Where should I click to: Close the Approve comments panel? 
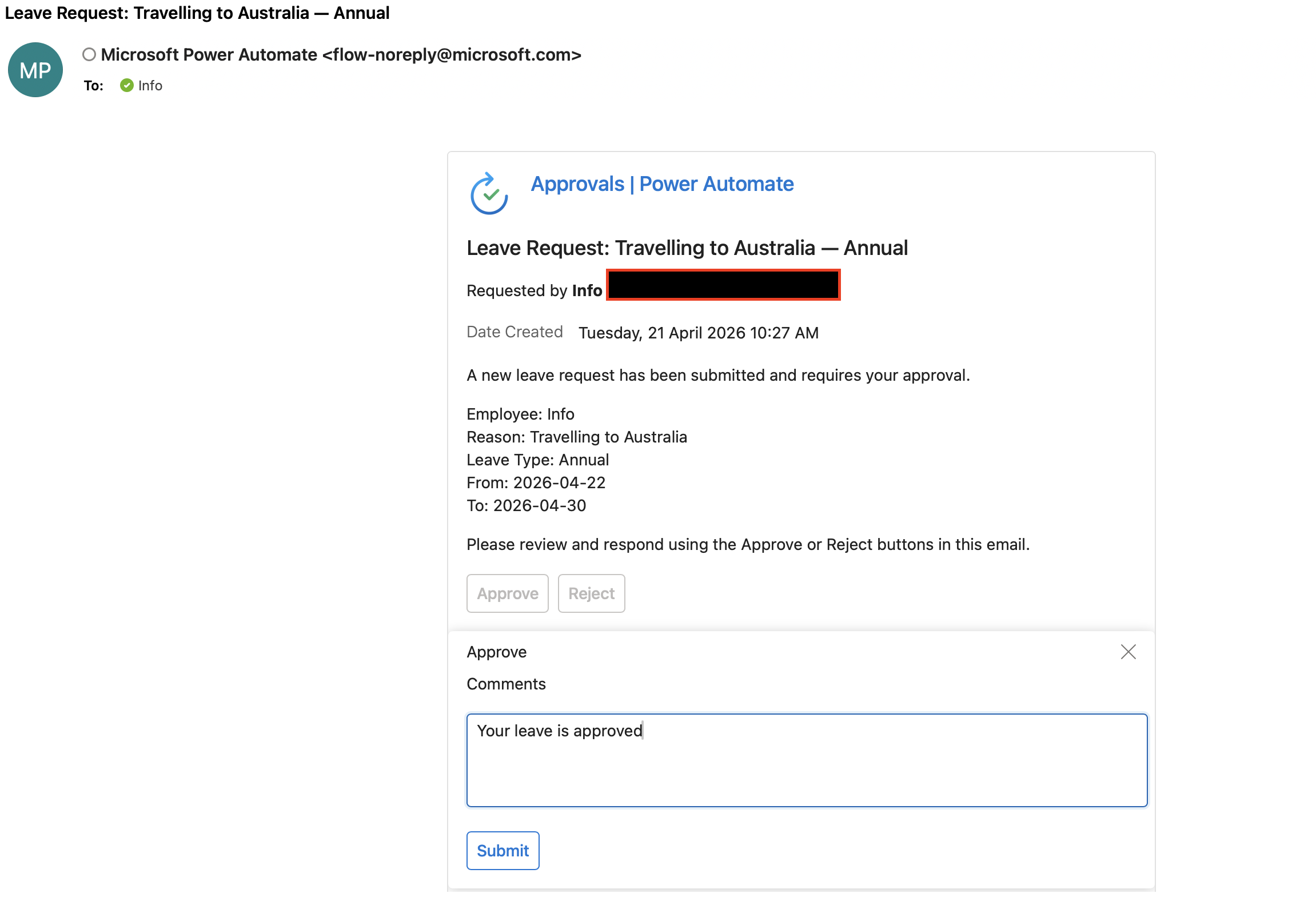coord(1127,652)
